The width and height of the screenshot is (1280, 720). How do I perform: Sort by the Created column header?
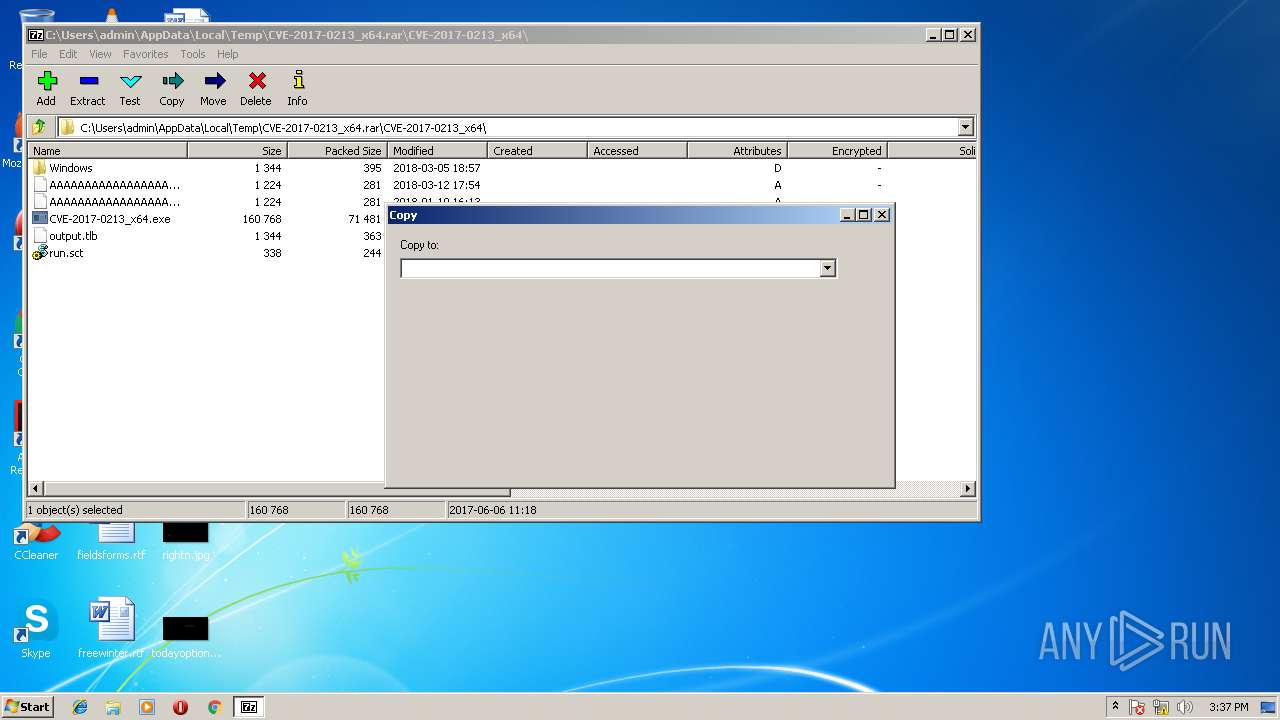point(537,151)
